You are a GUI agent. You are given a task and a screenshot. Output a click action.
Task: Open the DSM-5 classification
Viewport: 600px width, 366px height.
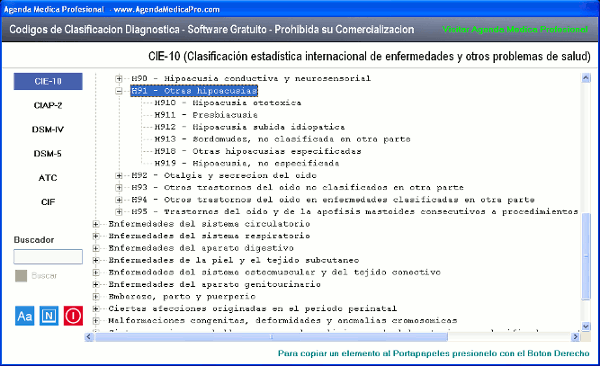(x=48, y=154)
